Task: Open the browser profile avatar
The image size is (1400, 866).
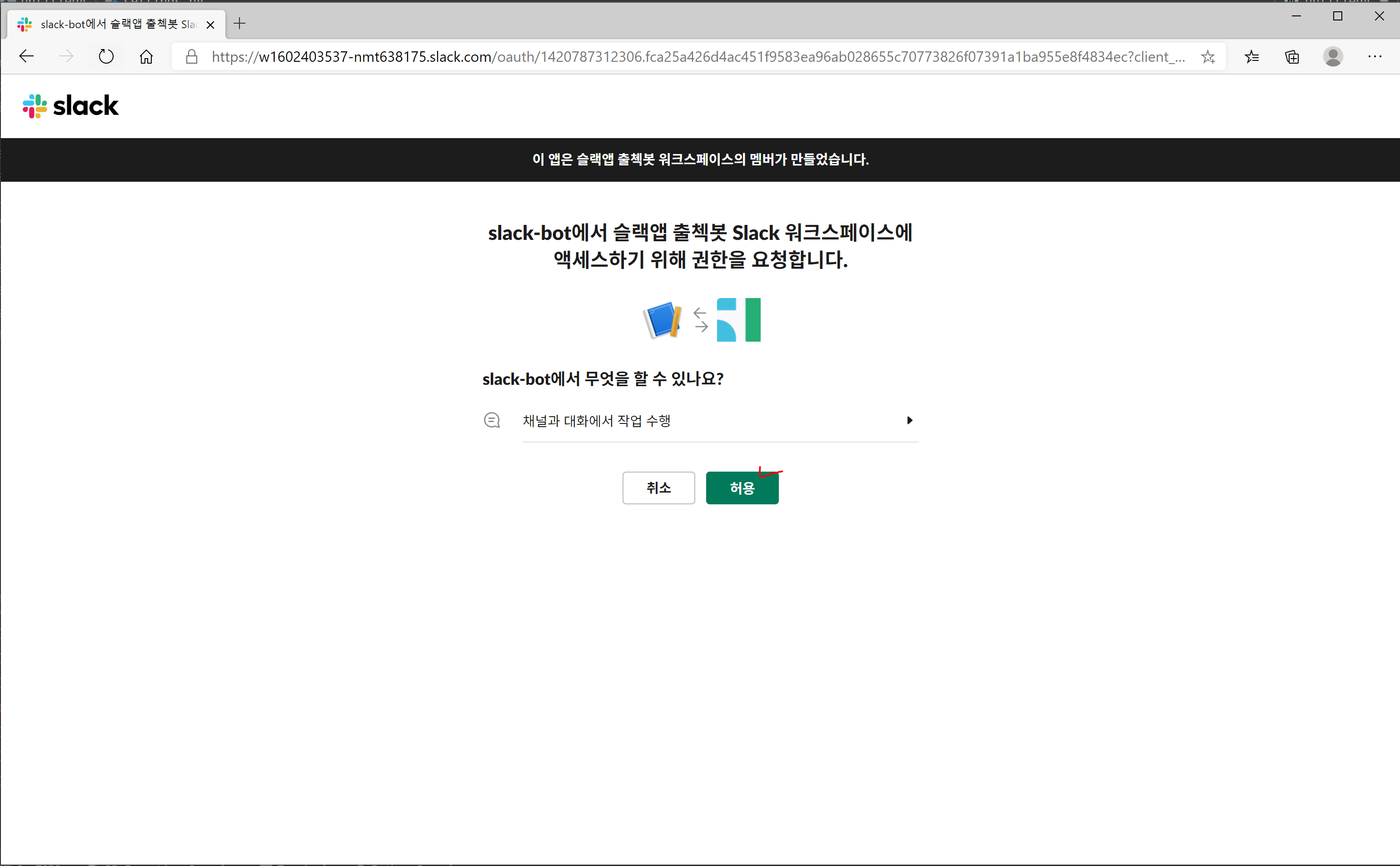Action: pos(1333,56)
